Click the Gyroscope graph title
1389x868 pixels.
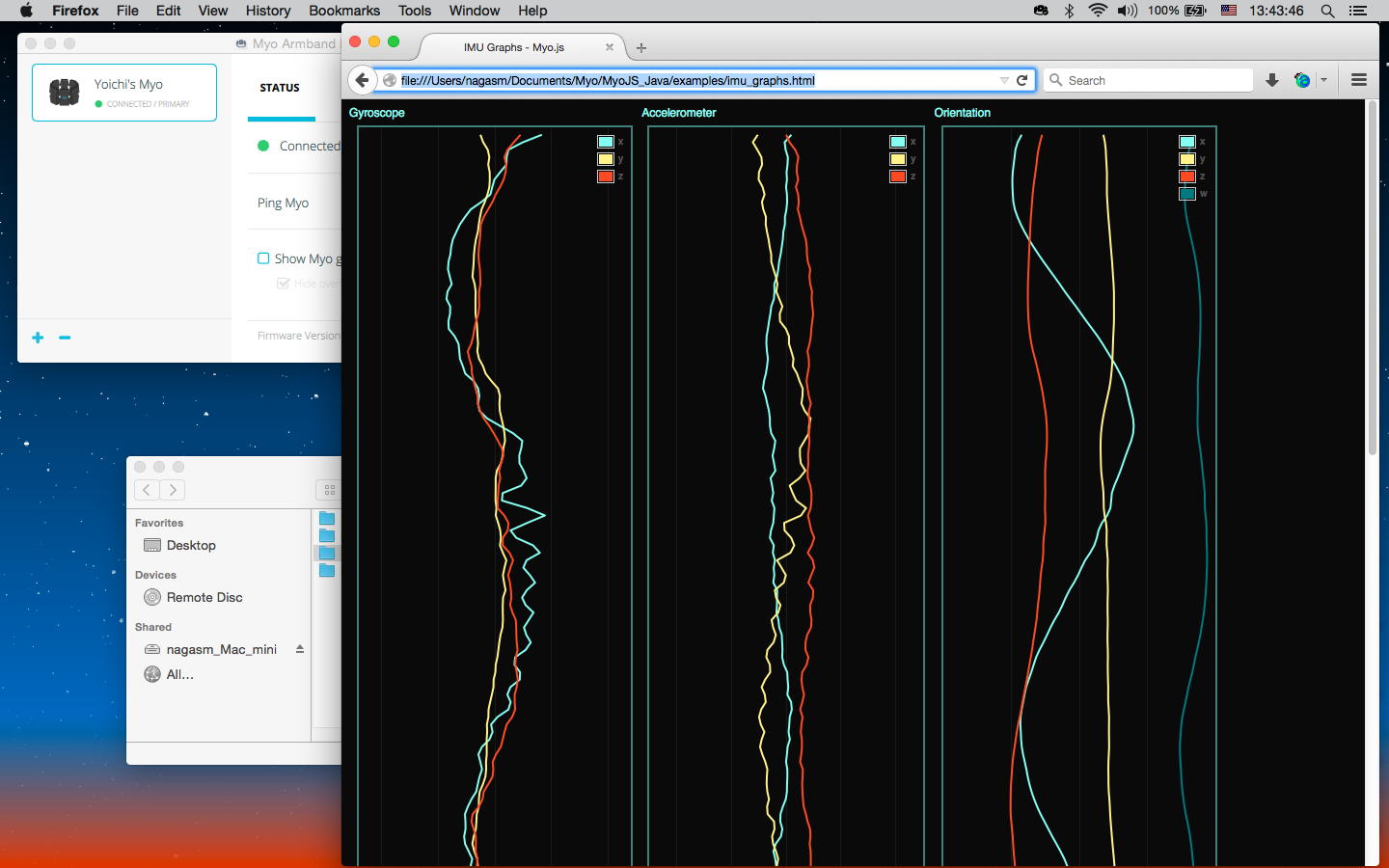coord(377,113)
